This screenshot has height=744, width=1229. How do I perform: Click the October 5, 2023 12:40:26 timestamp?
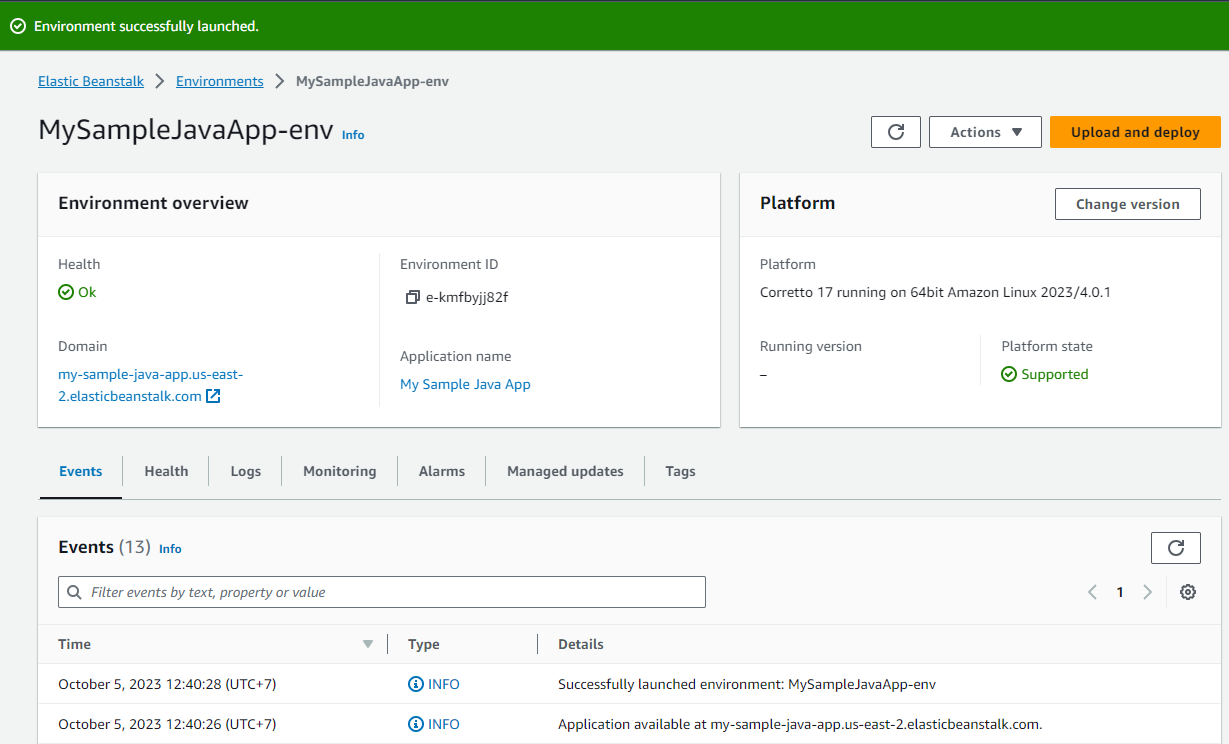coord(167,724)
